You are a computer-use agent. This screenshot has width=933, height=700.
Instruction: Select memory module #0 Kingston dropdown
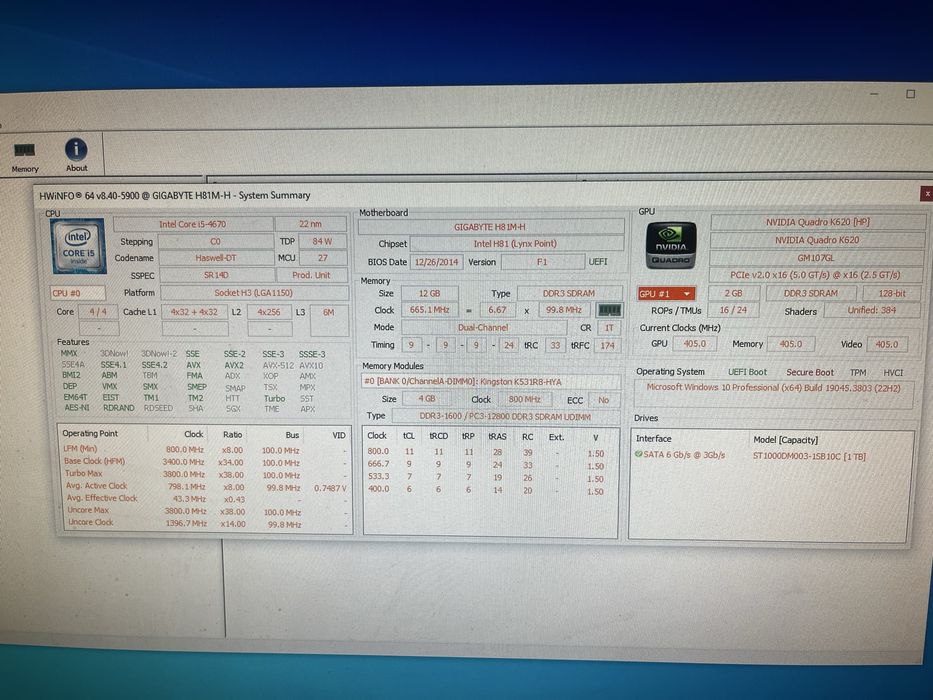point(491,382)
